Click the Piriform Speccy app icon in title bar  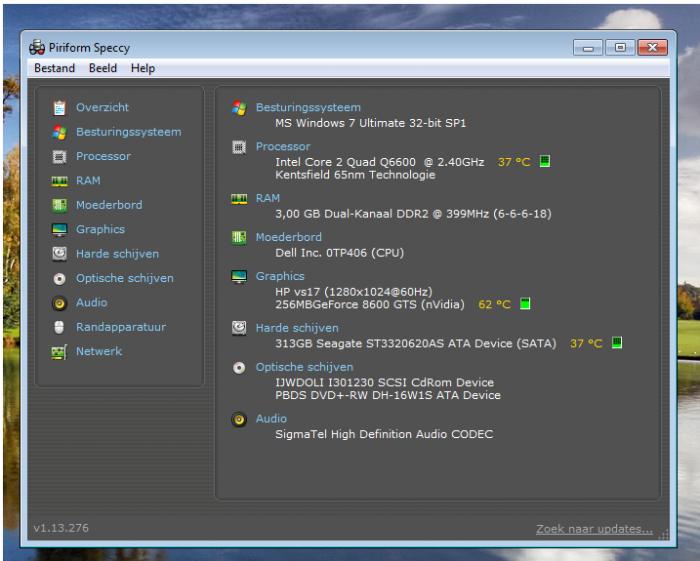point(37,47)
